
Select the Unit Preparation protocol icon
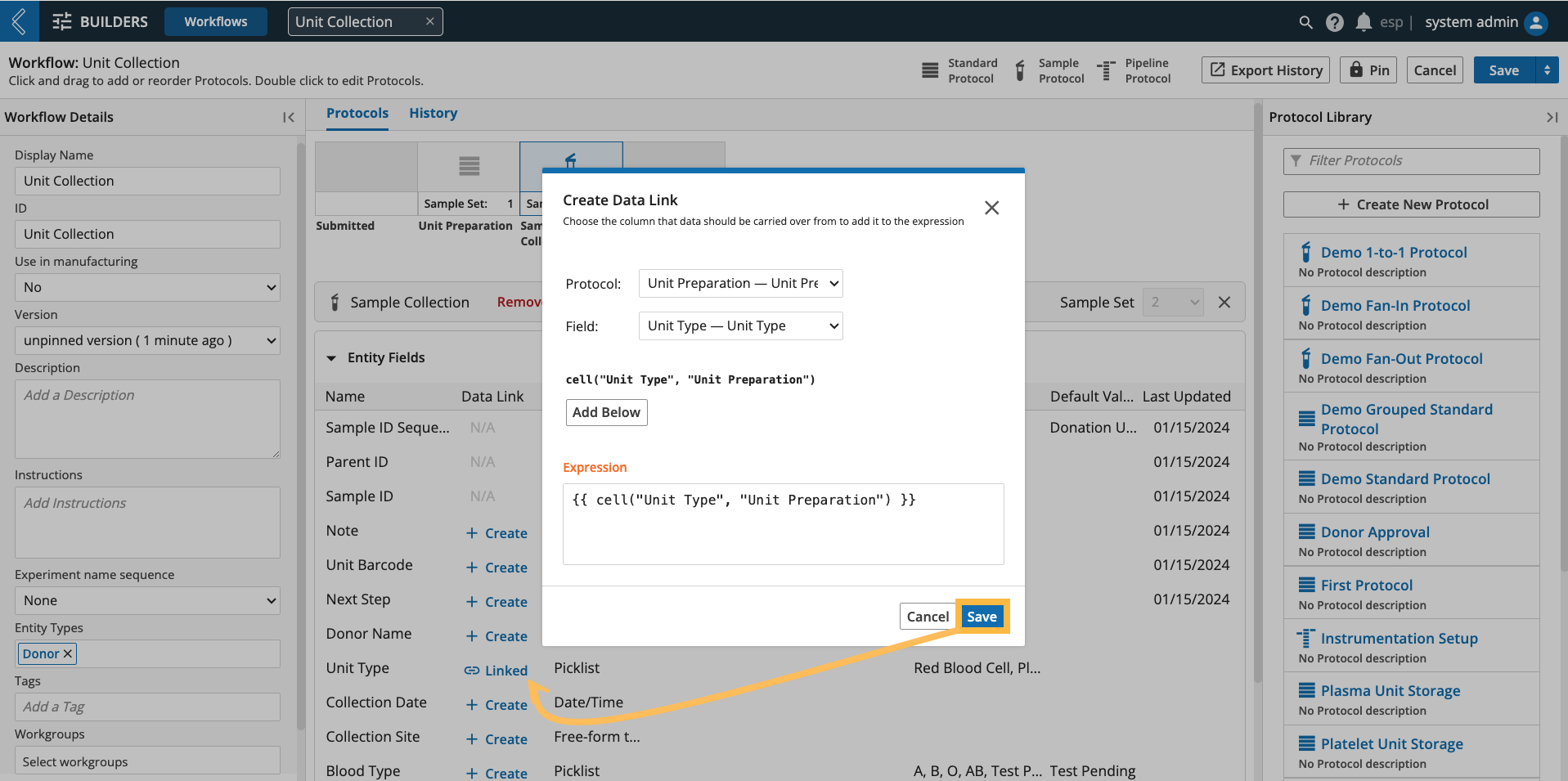click(469, 166)
